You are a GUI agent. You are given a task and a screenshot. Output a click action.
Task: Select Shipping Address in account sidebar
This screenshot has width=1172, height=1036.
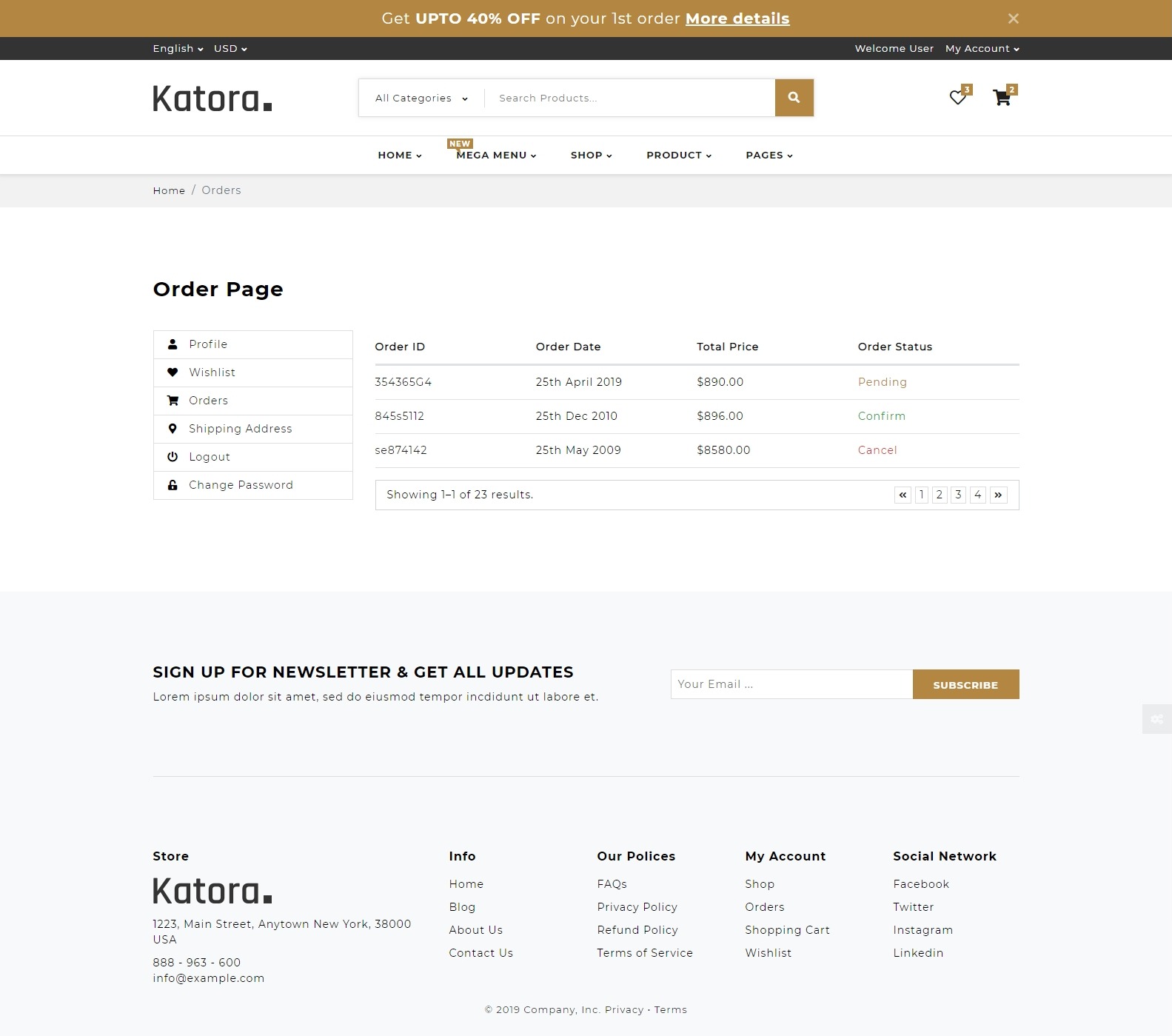point(240,429)
